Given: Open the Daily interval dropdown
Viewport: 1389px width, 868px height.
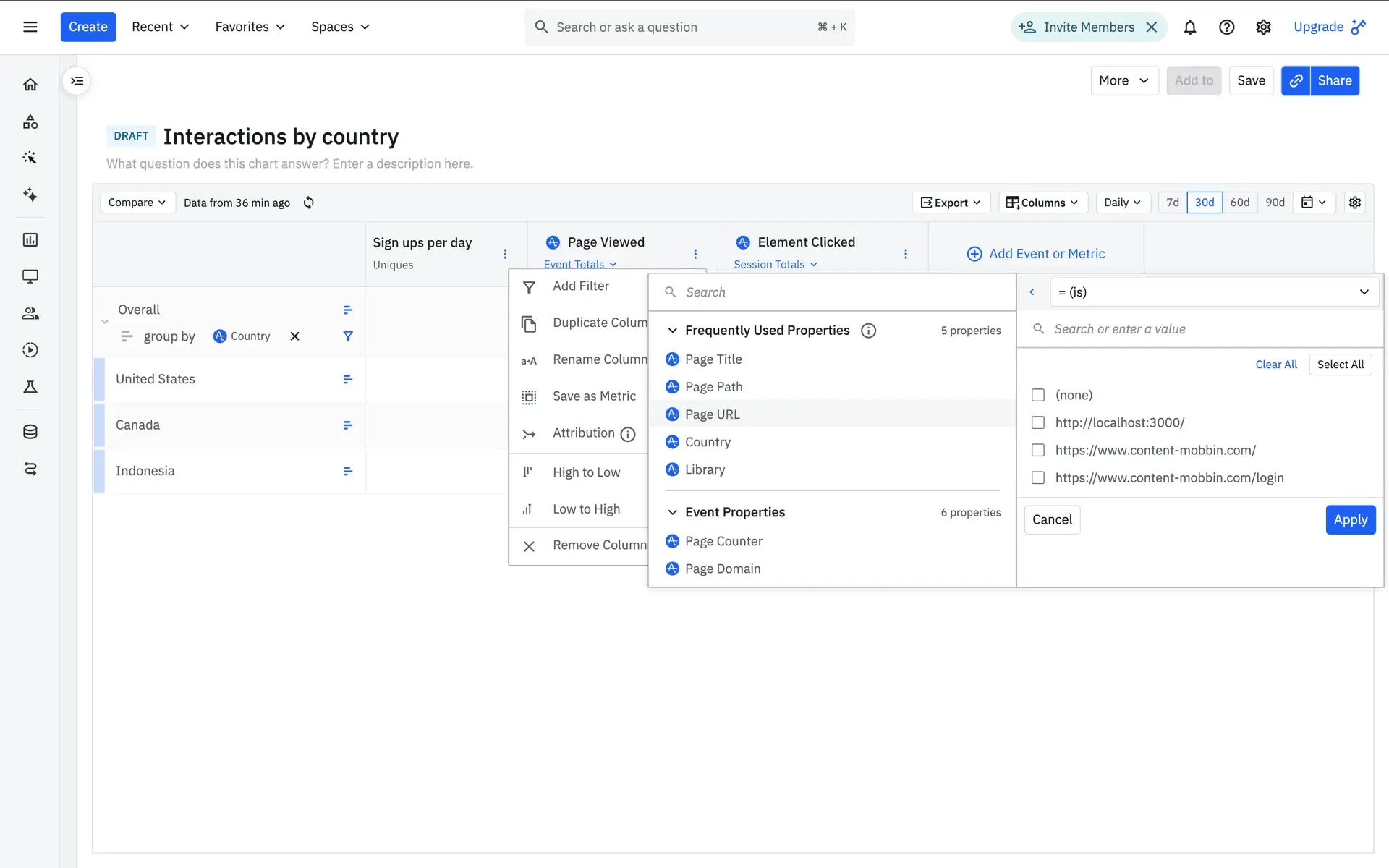Looking at the screenshot, I should point(1122,203).
